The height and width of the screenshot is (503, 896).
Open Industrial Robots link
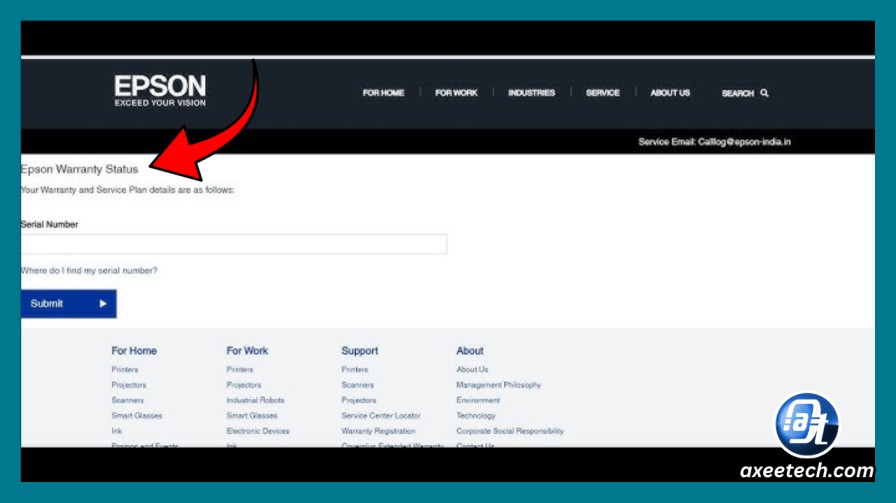[255, 401]
